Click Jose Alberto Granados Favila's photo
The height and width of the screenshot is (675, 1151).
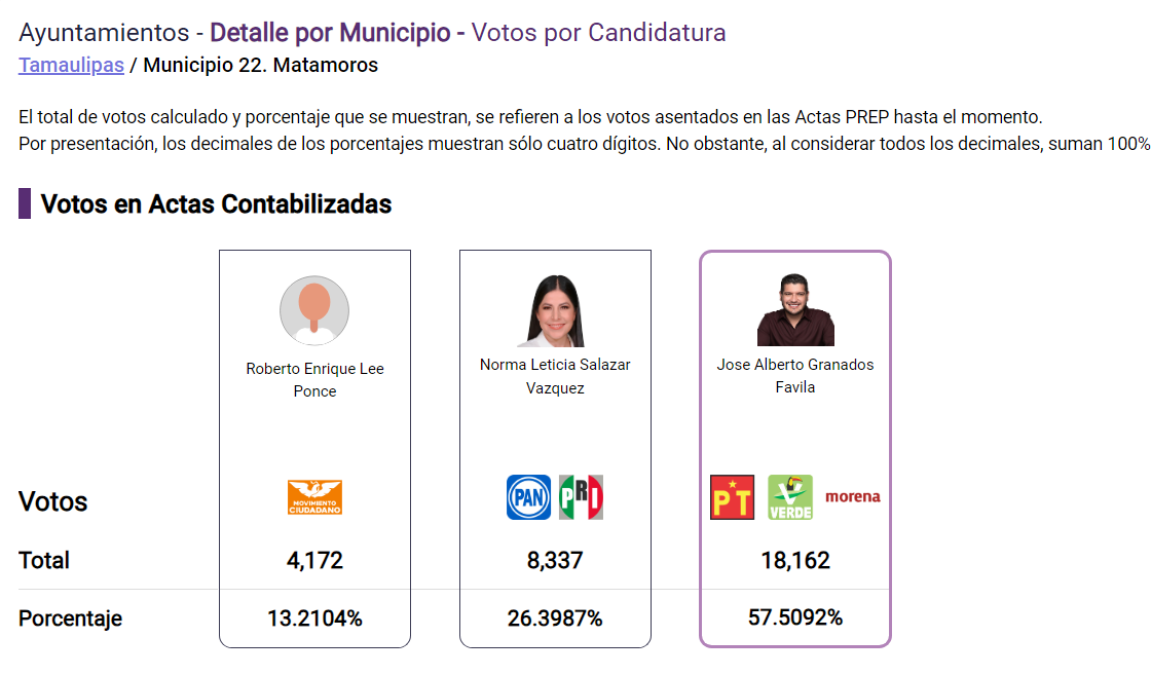coord(795,306)
